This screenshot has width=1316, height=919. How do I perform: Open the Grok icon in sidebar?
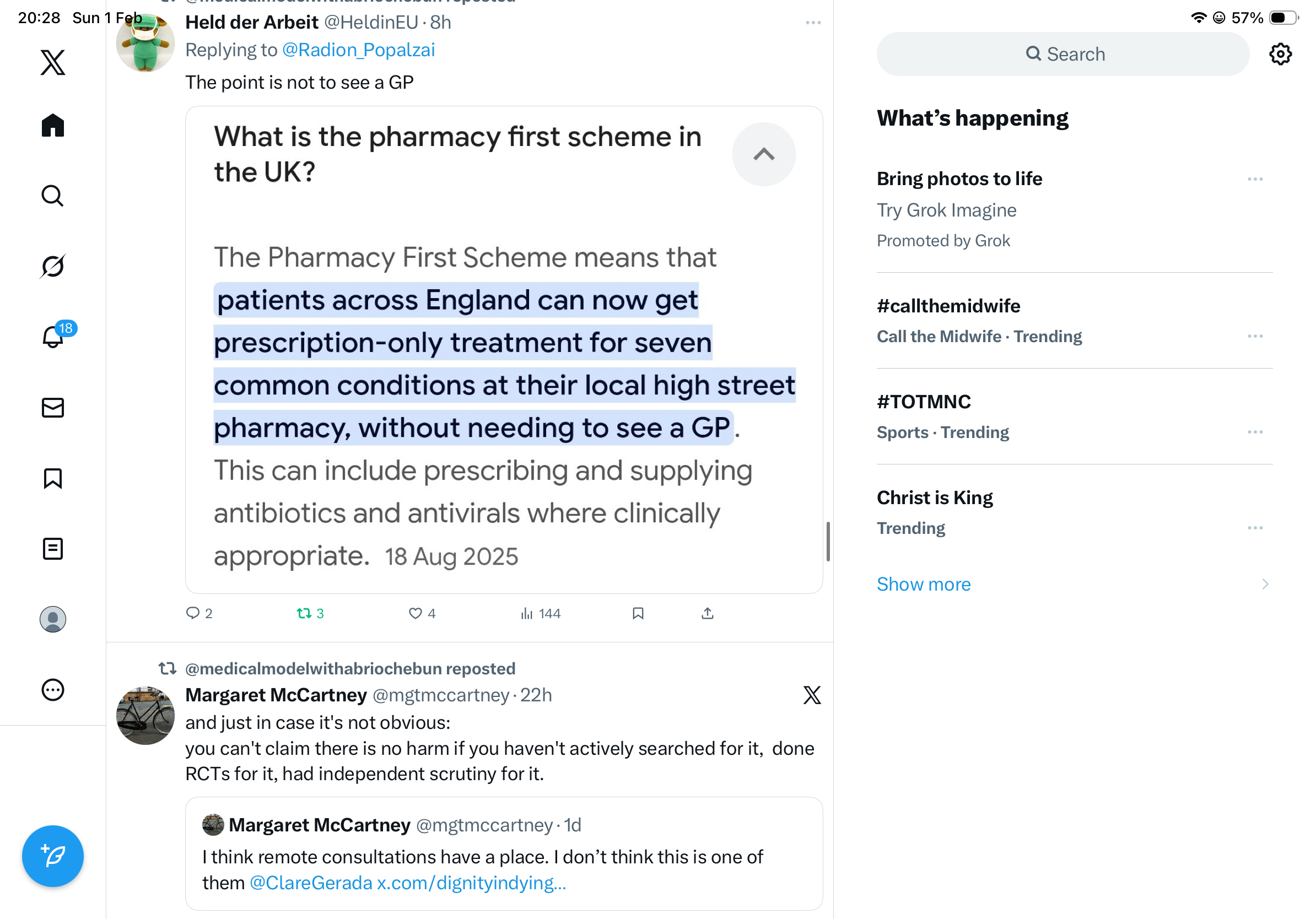click(x=53, y=267)
